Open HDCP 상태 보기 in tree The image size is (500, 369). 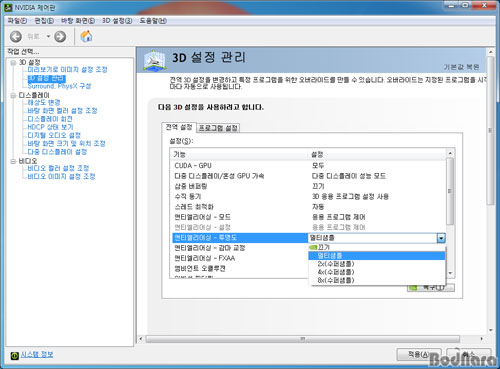(50, 127)
